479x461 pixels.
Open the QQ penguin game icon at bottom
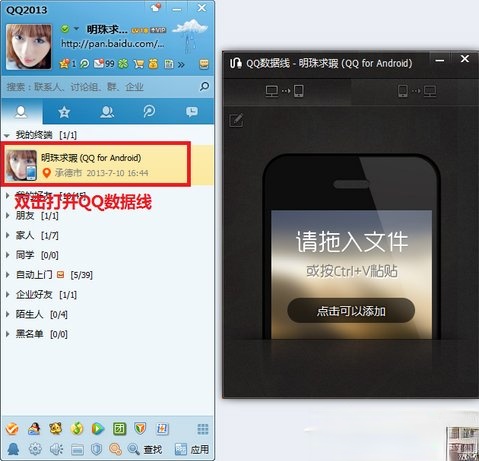[x=34, y=429]
